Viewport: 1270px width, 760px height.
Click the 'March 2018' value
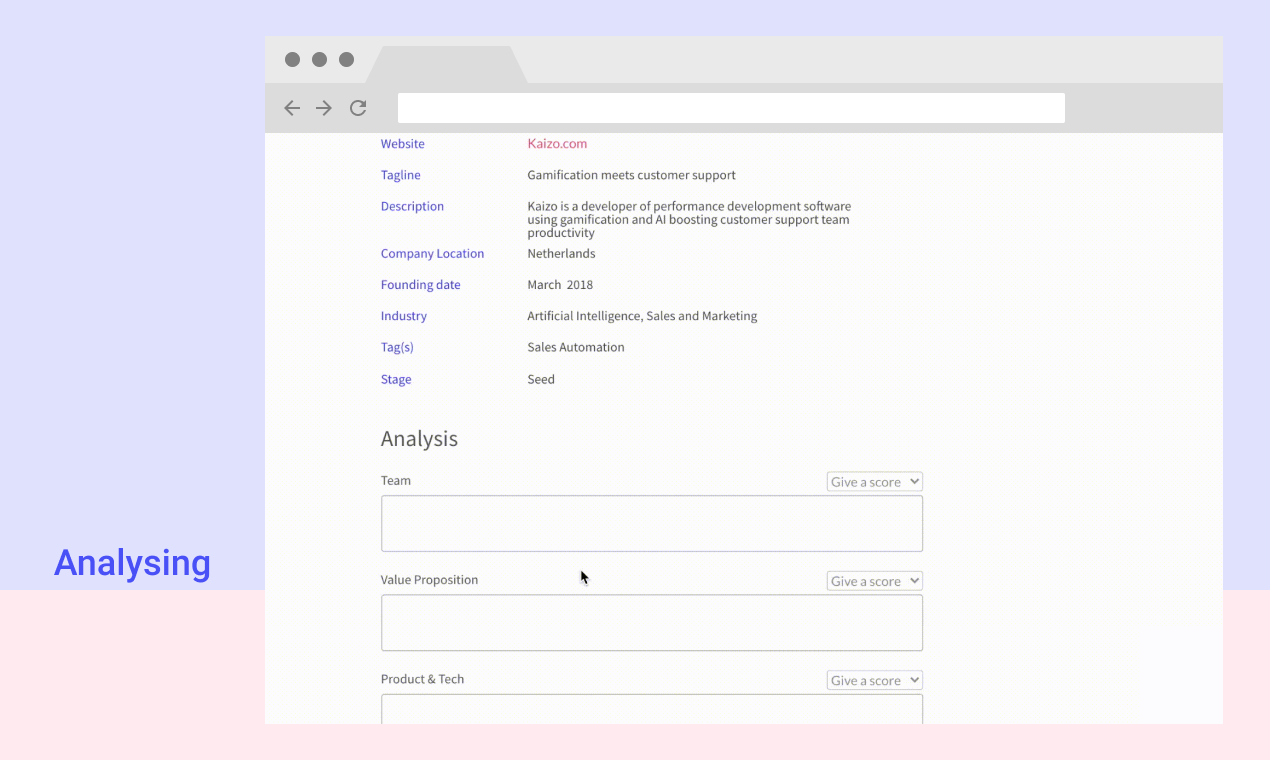point(560,285)
